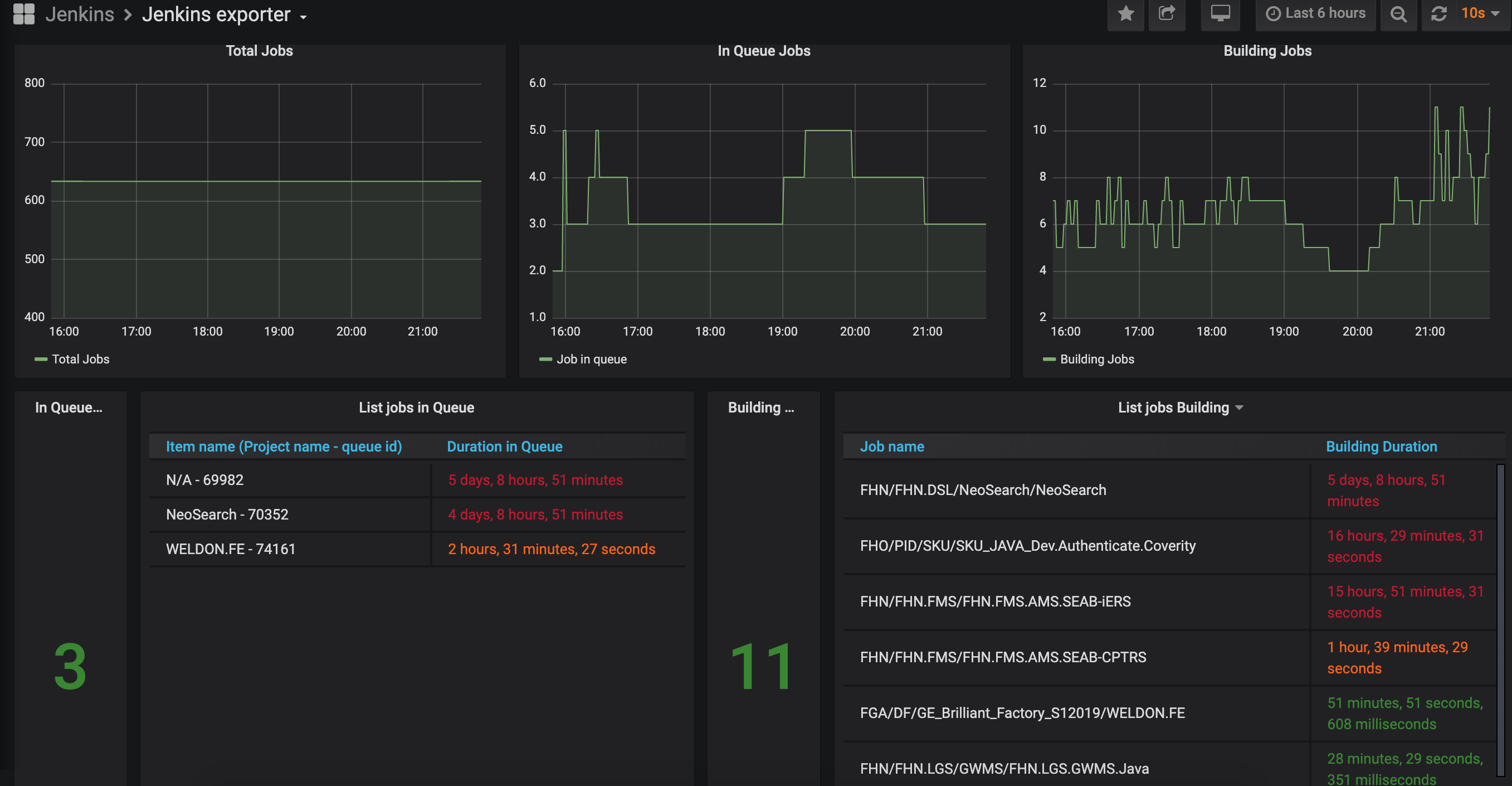Image resolution: width=1512 pixels, height=786 pixels.
Task: Toggle the Building Jobs legend series
Action: (1096, 360)
